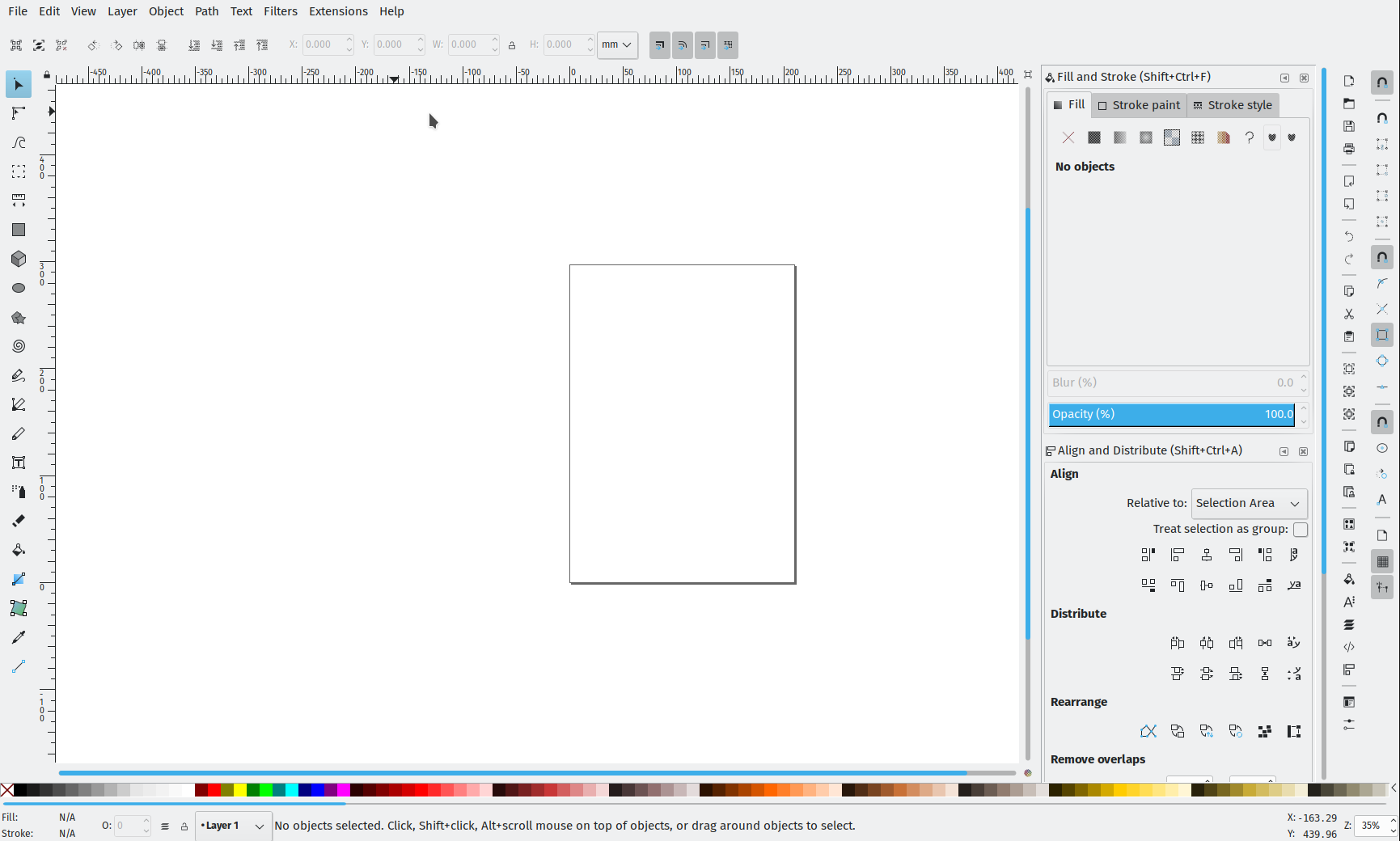The width and height of the screenshot is (1400, 841).
Task: Toggle scale rounded rectangle corners
Action: click(x=683, y=45)
